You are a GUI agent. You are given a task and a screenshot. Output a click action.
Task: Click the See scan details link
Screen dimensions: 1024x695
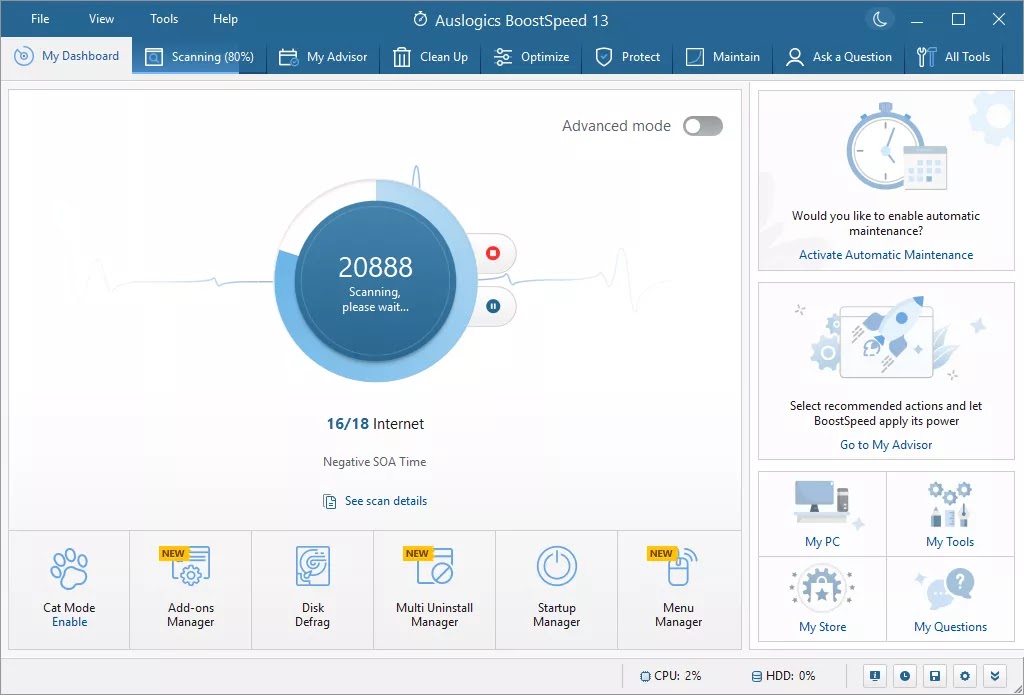385,501
